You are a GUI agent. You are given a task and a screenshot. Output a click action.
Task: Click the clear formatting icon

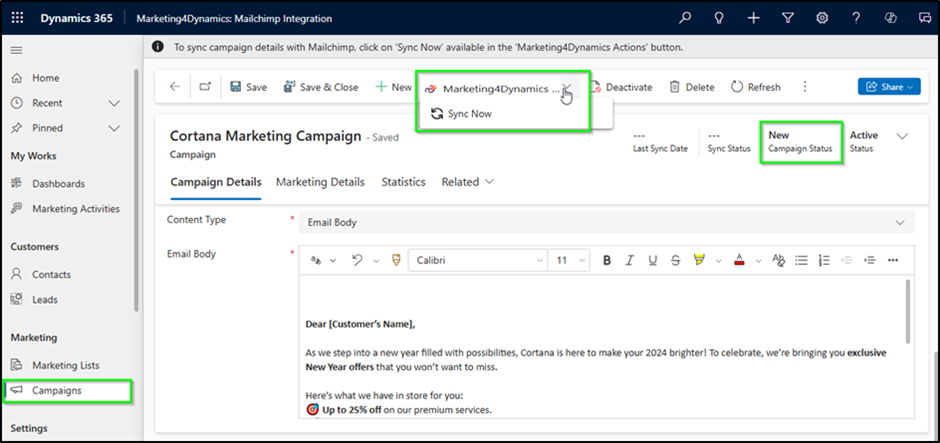point(779,260)
